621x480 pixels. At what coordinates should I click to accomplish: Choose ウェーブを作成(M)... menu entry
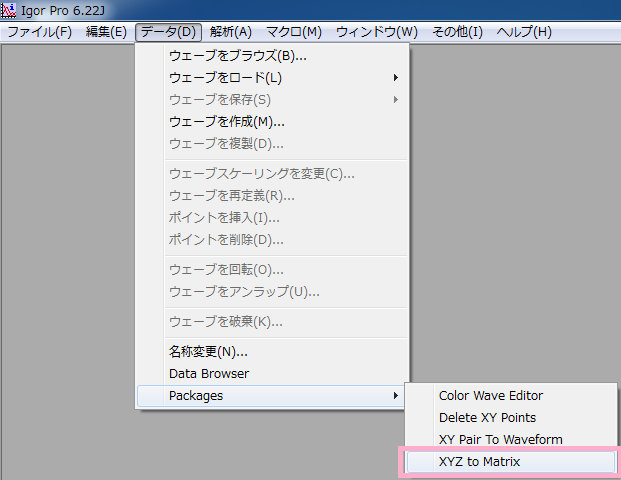272,122
